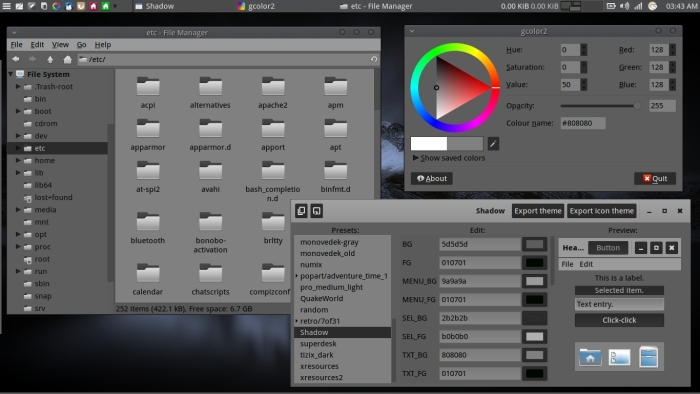Go up to the parent folder in File Manager
This screenshot has width=700, height=394.
(x=50, y=59)
